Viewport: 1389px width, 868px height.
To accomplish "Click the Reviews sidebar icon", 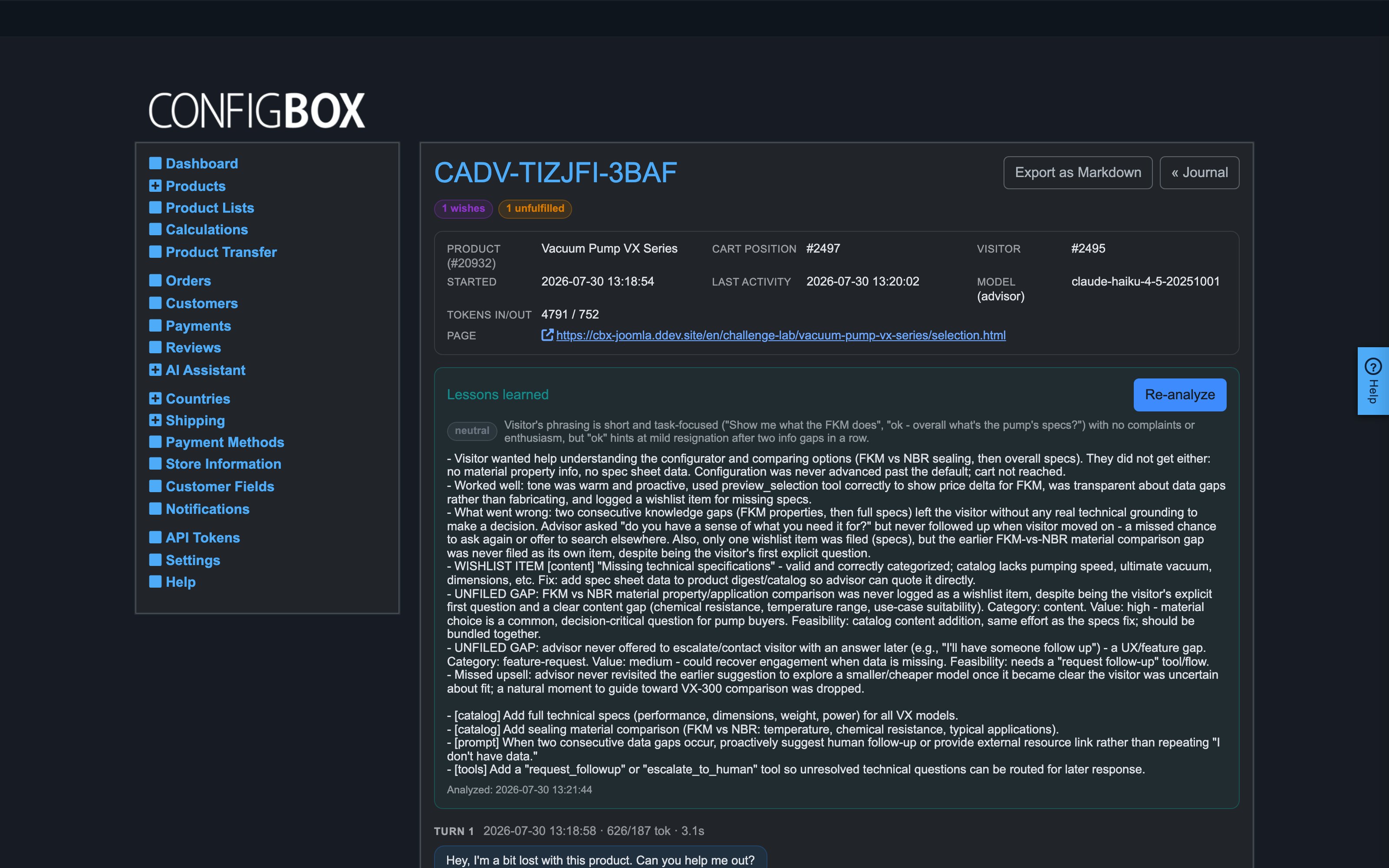I will (x=155, y=347).
